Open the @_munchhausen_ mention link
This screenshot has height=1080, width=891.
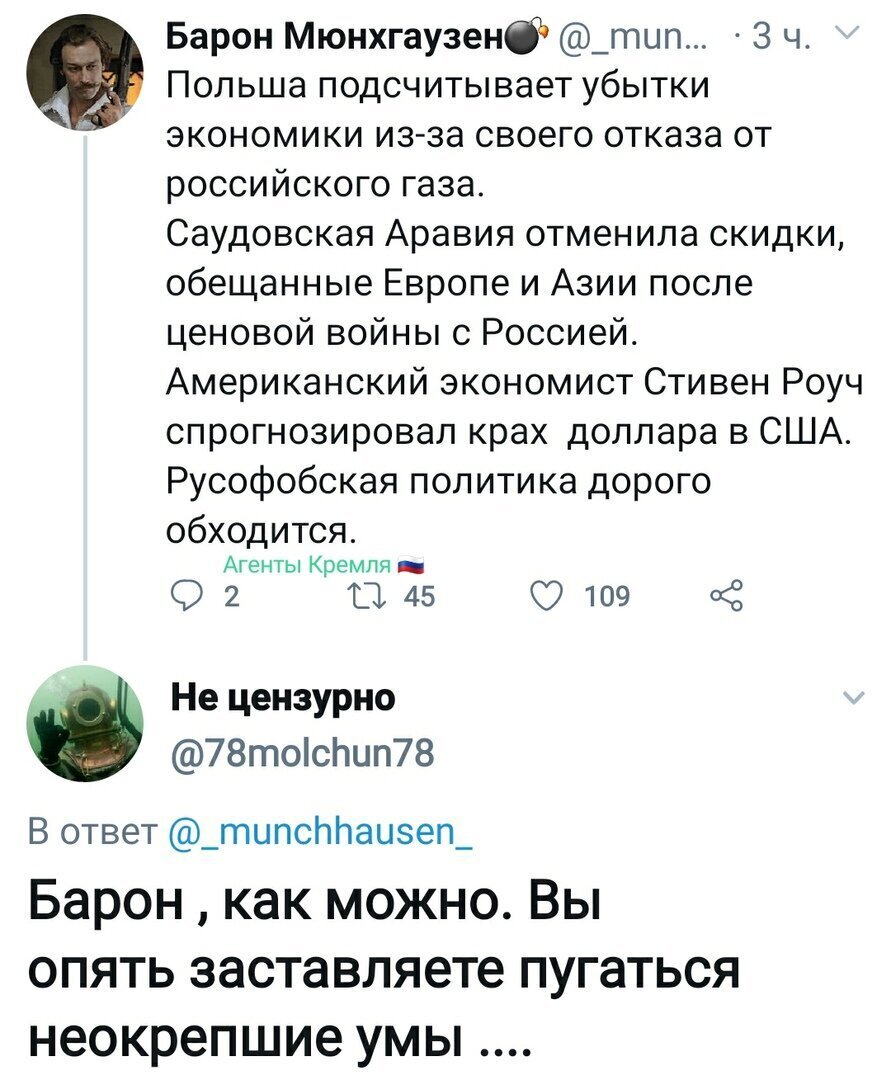pos(320,832)
